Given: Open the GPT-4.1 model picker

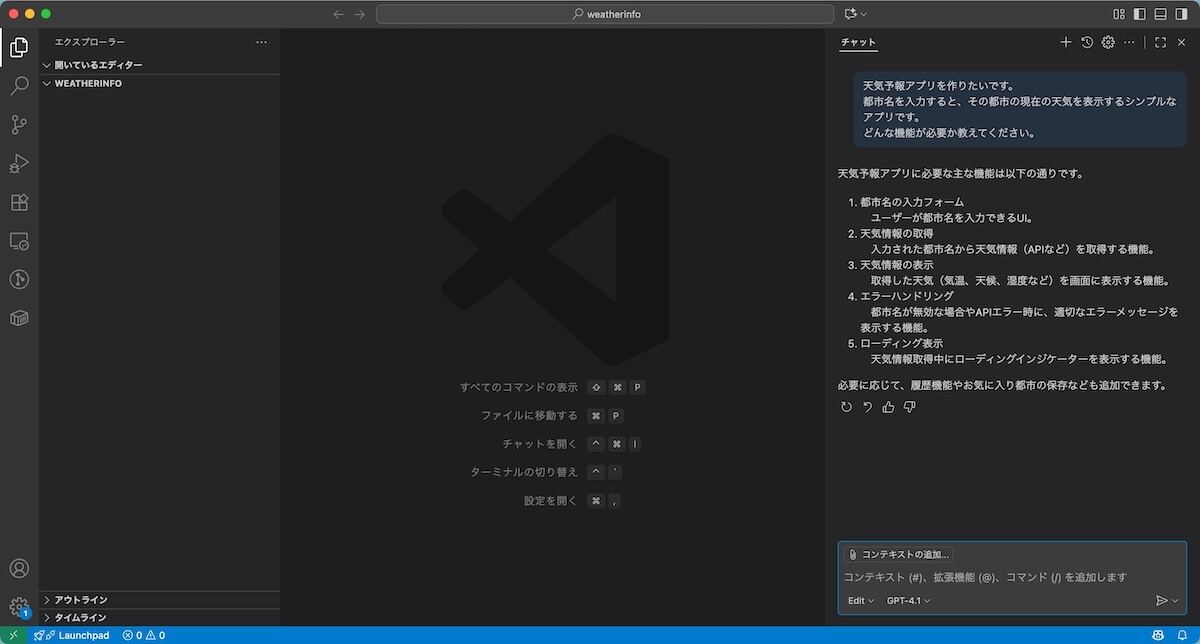Looking at the screenshot, I should pyautogui.click(x=908, y=600).
